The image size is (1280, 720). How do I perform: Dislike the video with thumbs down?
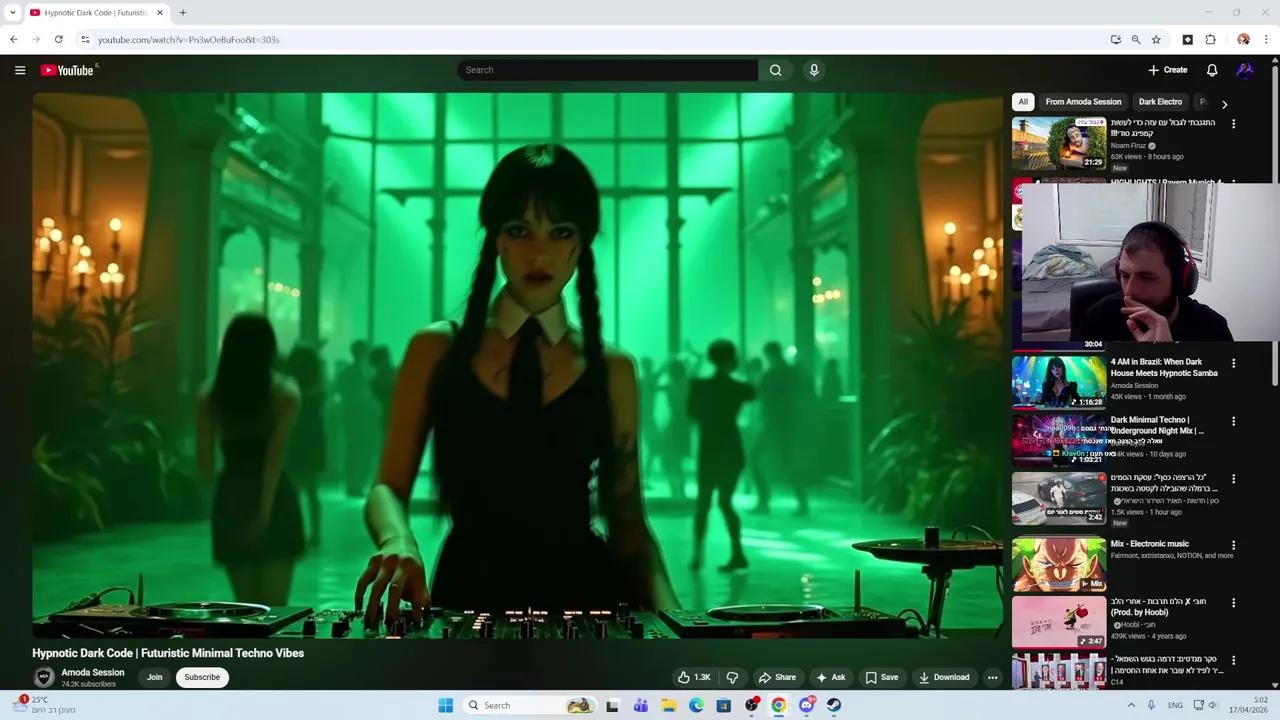pos(732,677)
